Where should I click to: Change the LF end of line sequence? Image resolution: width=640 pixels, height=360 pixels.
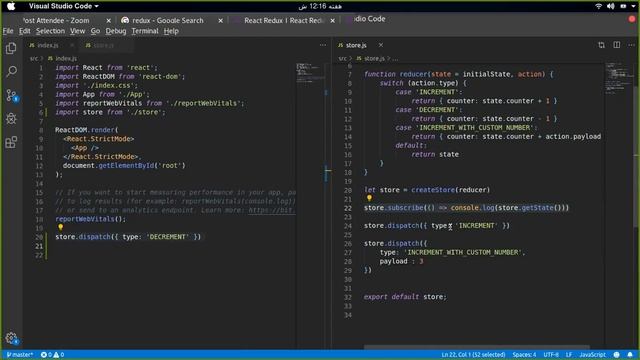tap(569, 355)
